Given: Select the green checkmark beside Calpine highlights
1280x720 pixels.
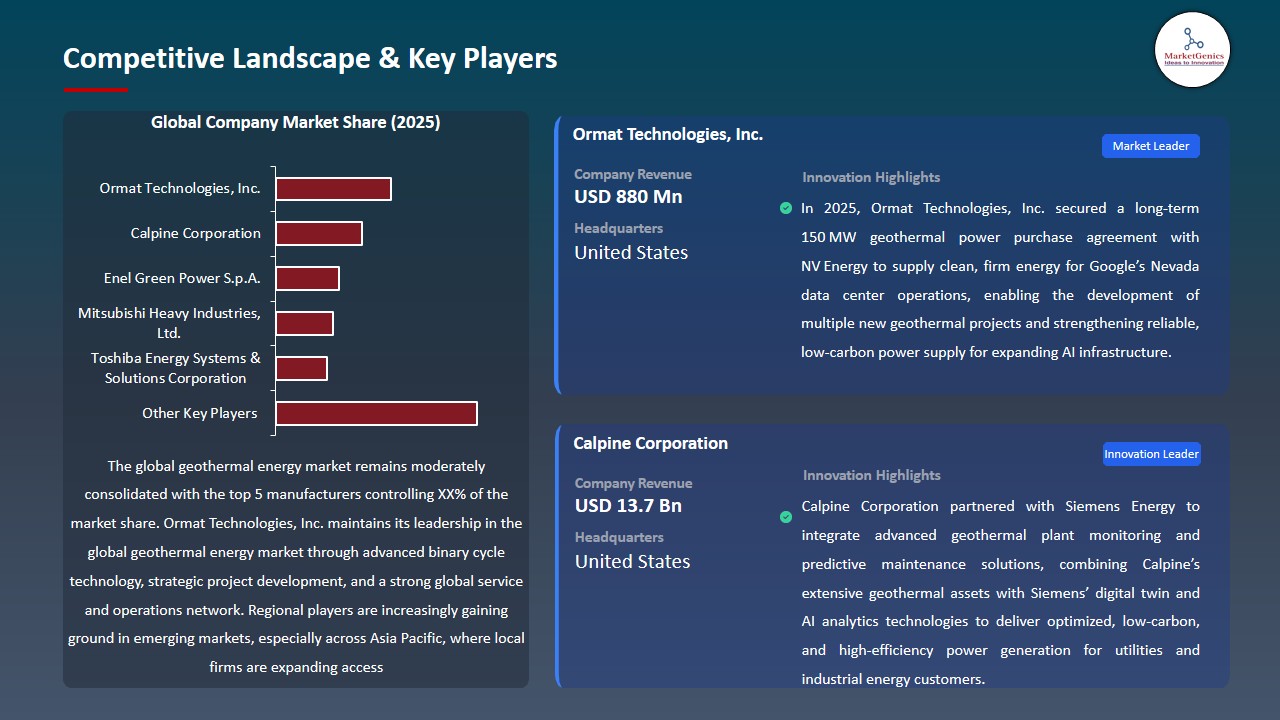Looking at the screenshot, I should click(x=786, y=517).
